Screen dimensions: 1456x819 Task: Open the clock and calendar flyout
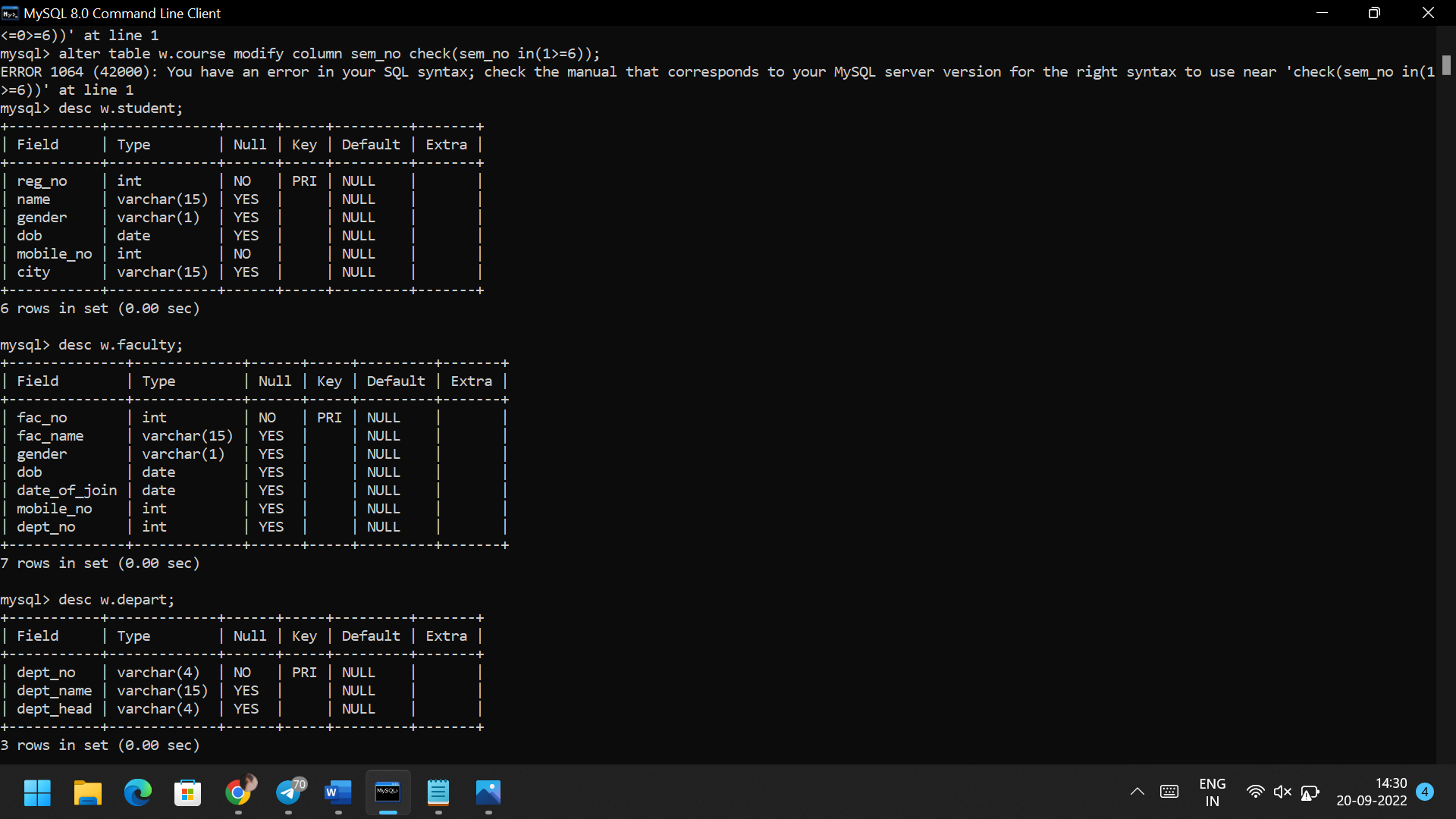tap(1373, 792)
